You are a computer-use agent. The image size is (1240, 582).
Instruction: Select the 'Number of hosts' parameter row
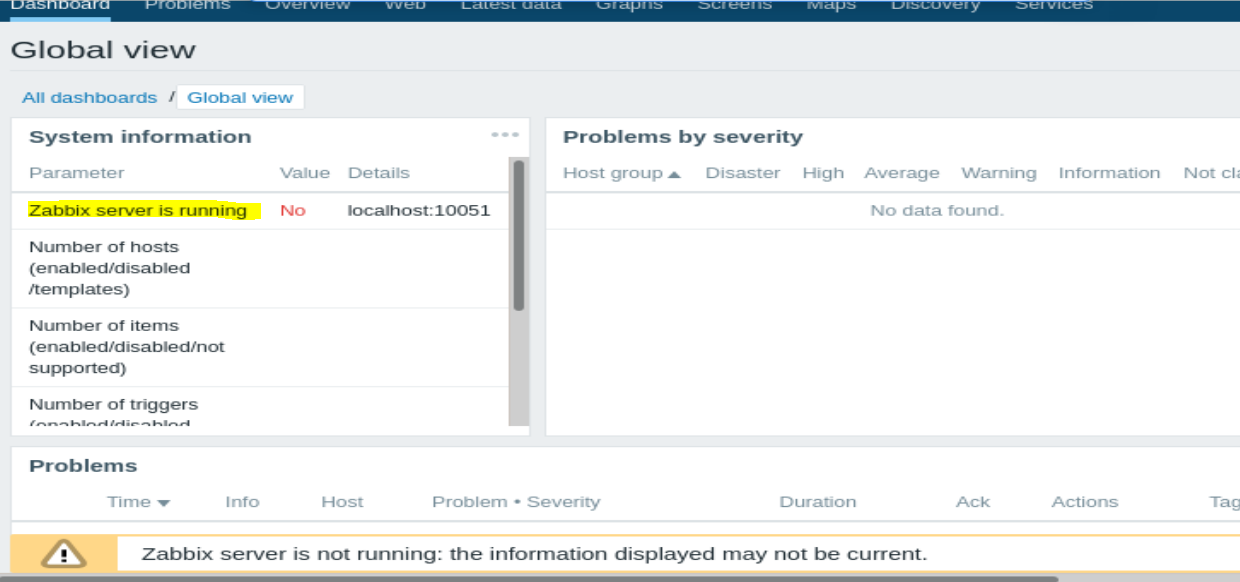pyautogui.click(x=260, y=268)
